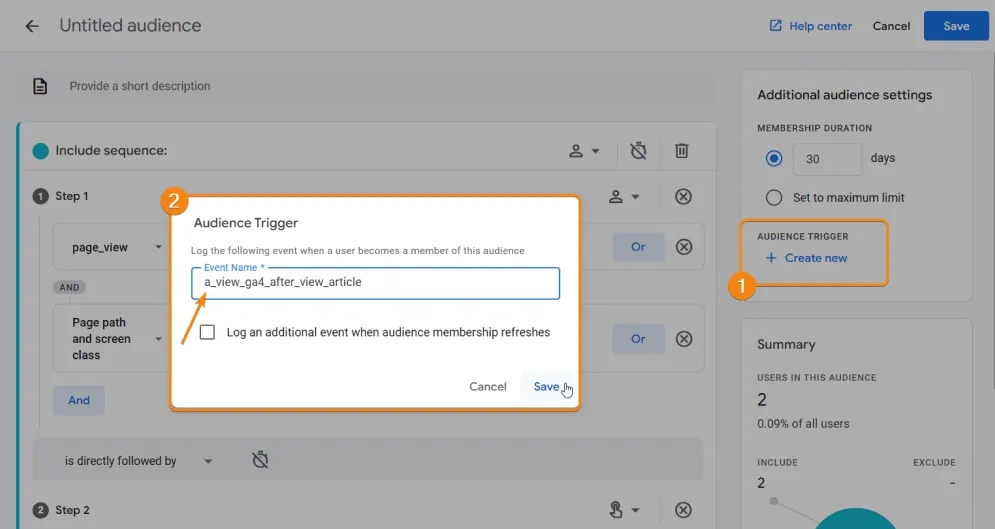Click the 'Step 1' label
This screenshot has width=995, height=529.
pyautogui.click(x=72, y=196)
